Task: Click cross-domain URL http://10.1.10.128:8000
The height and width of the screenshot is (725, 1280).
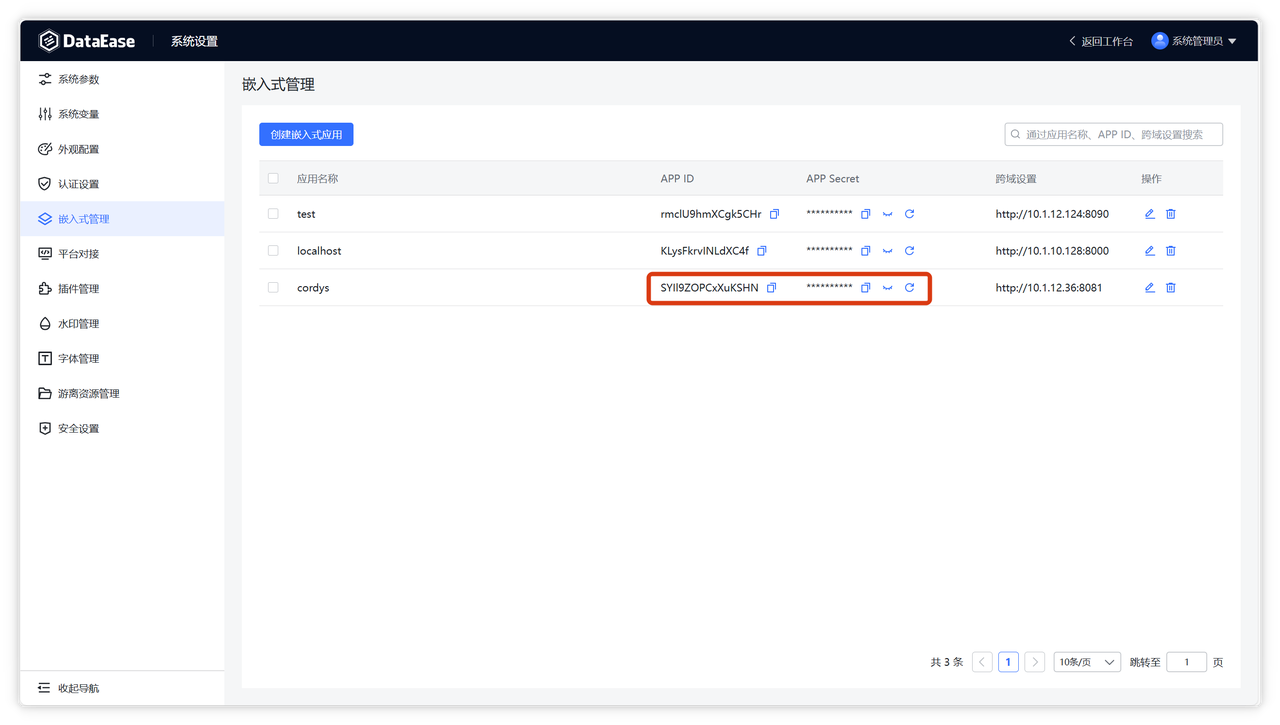Action: tap(1052, 251)
